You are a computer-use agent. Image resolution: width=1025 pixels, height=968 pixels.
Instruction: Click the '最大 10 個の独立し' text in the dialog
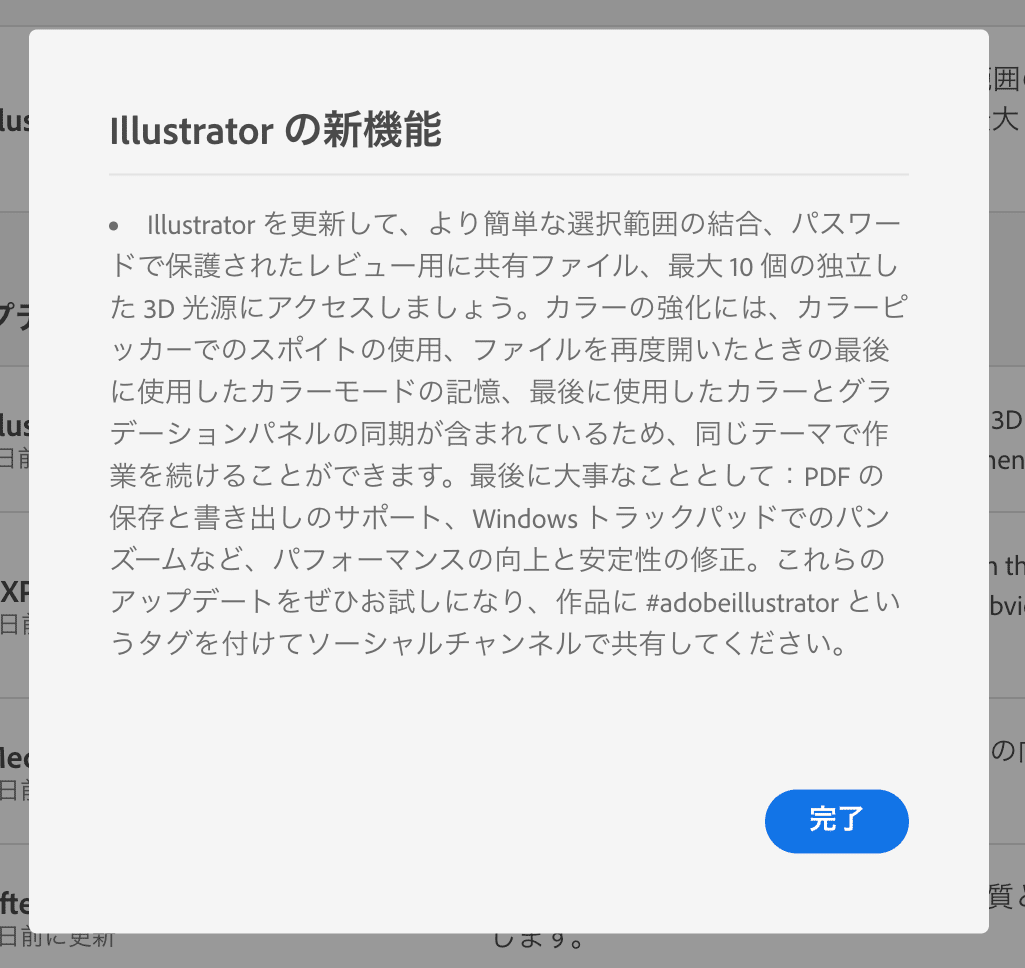pos(783,266)
